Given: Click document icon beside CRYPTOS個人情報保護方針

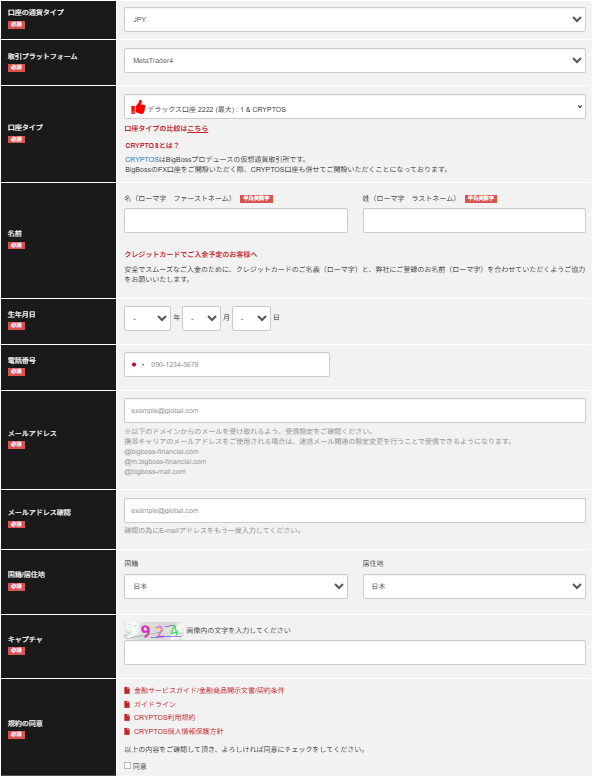Looking at the screenshot, I should coord(127,731).
